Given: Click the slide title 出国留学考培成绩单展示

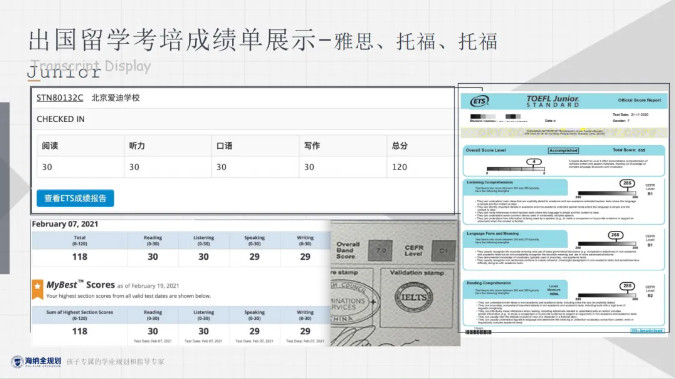Looking at the screenshot, I should pyautogui.click(x=172, y=40).
